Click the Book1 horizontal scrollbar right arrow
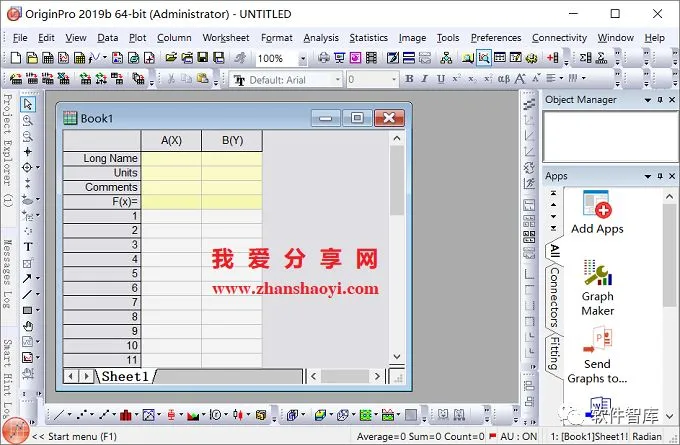This screenshot has width=680, height=445. (377, 376)
